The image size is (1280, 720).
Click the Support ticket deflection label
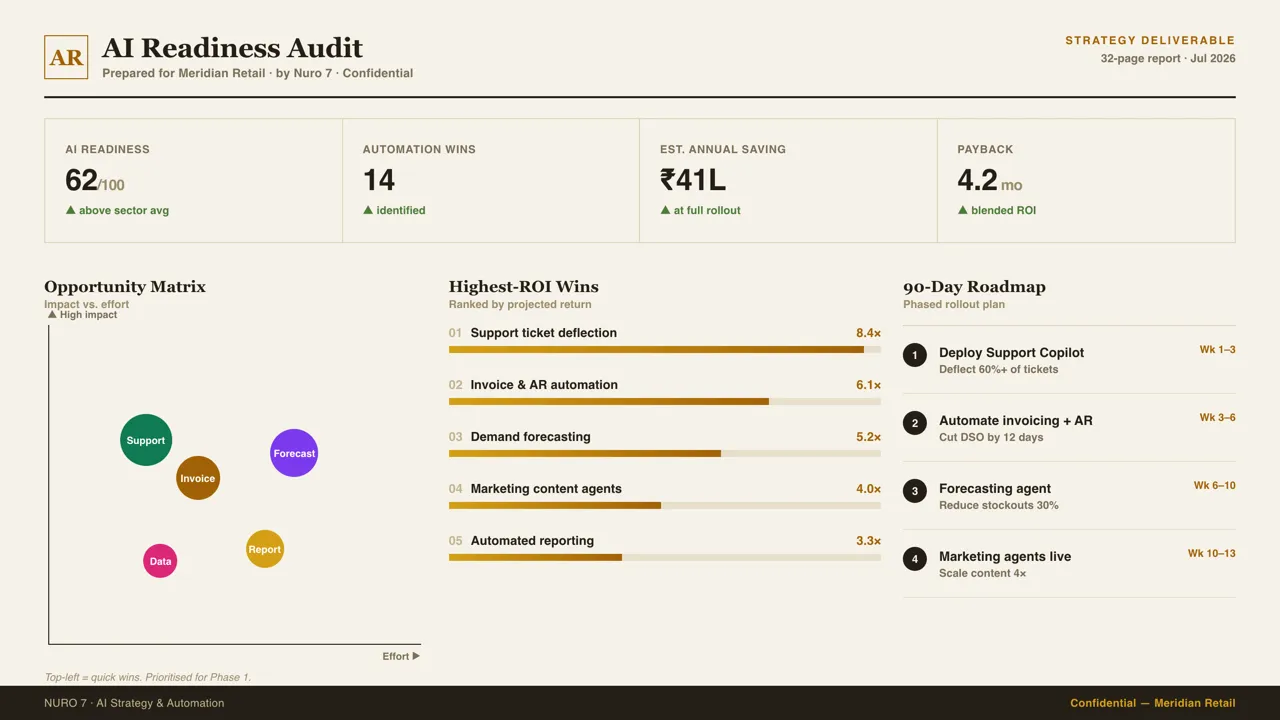click(x=544, y=333)
